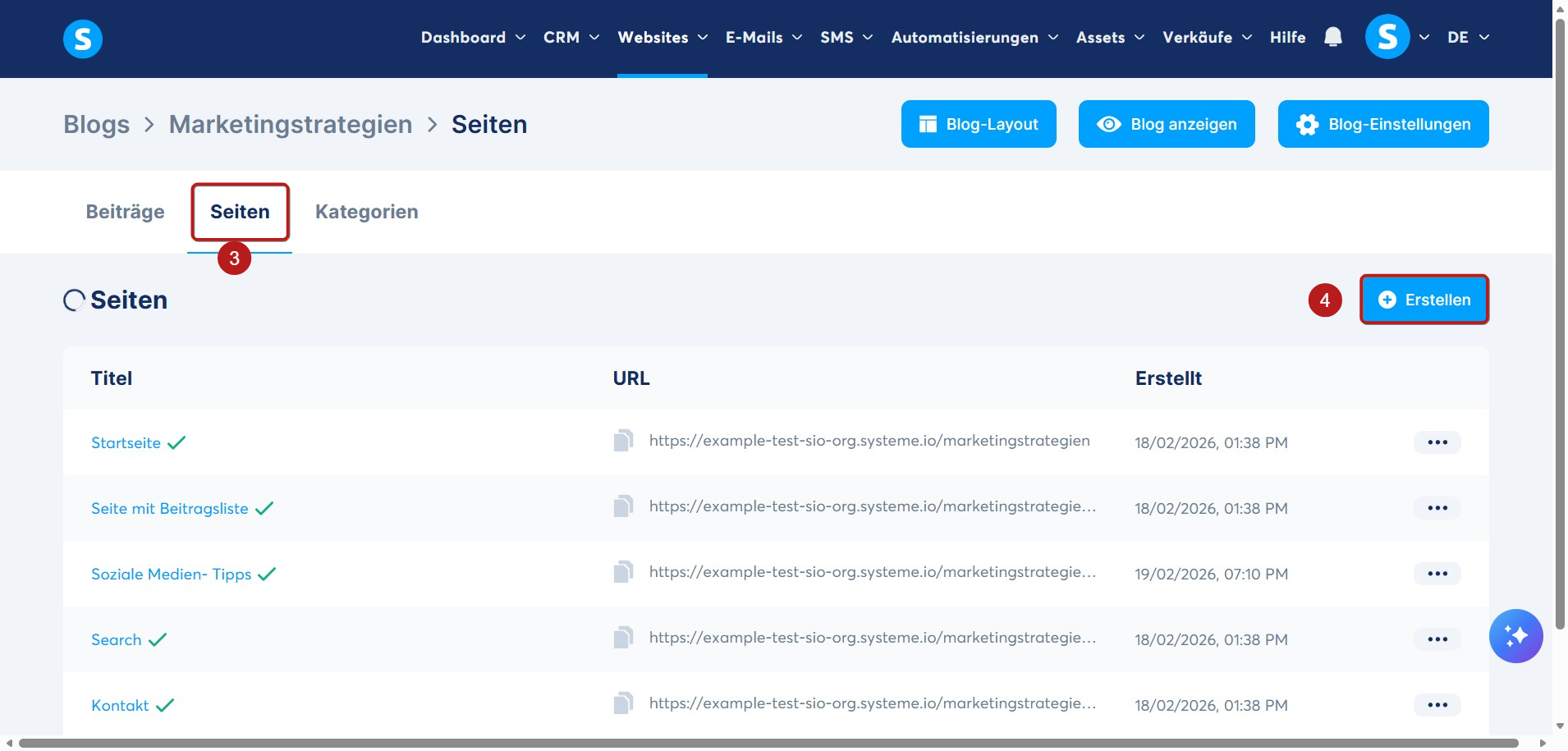Click the vertical scrollbar
The height and width of the screenshot is (751, 1568).
click(x=1560, y=324)
